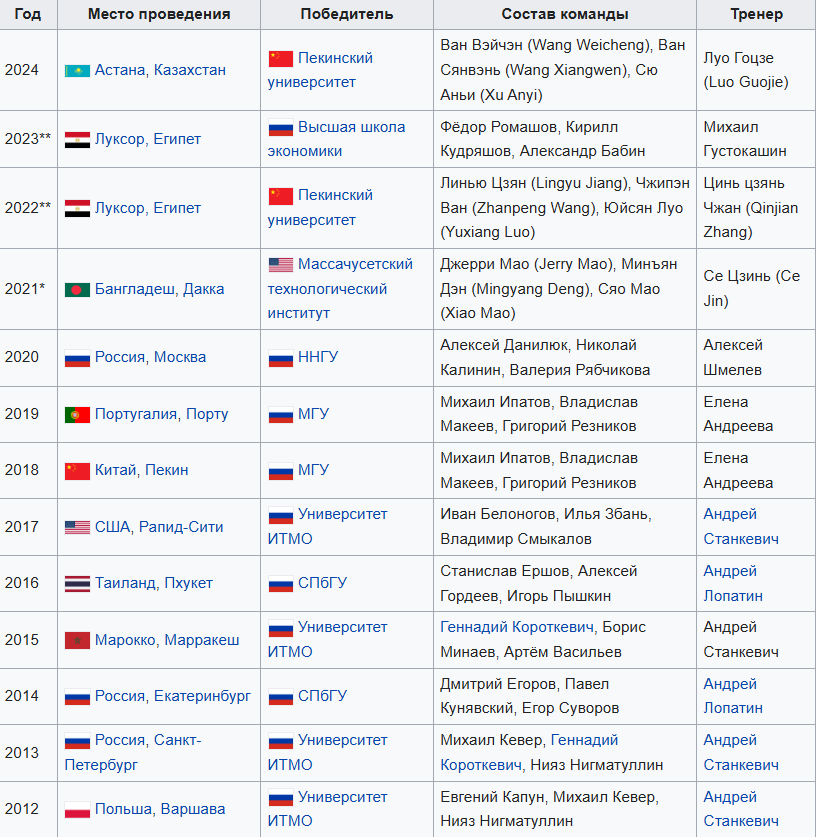
Task: Open Андрей Станкевич link in 2017 row
Action: [741, 526]
